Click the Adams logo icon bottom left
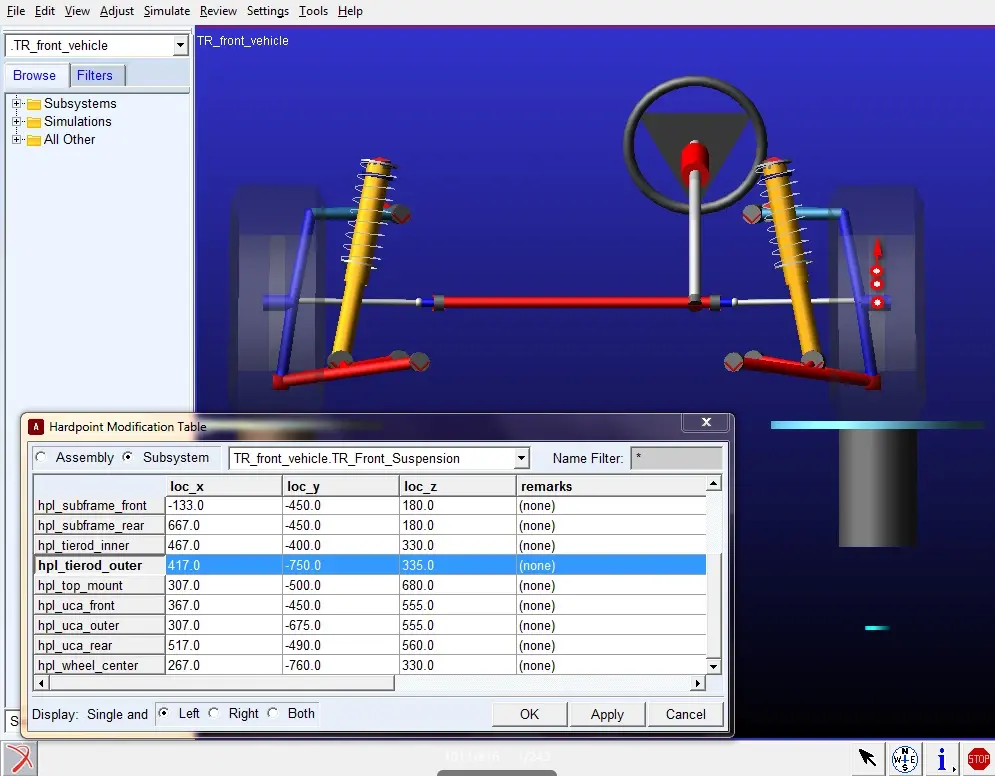The width and height of the screenshot is (995, 776). coord(20,758)
